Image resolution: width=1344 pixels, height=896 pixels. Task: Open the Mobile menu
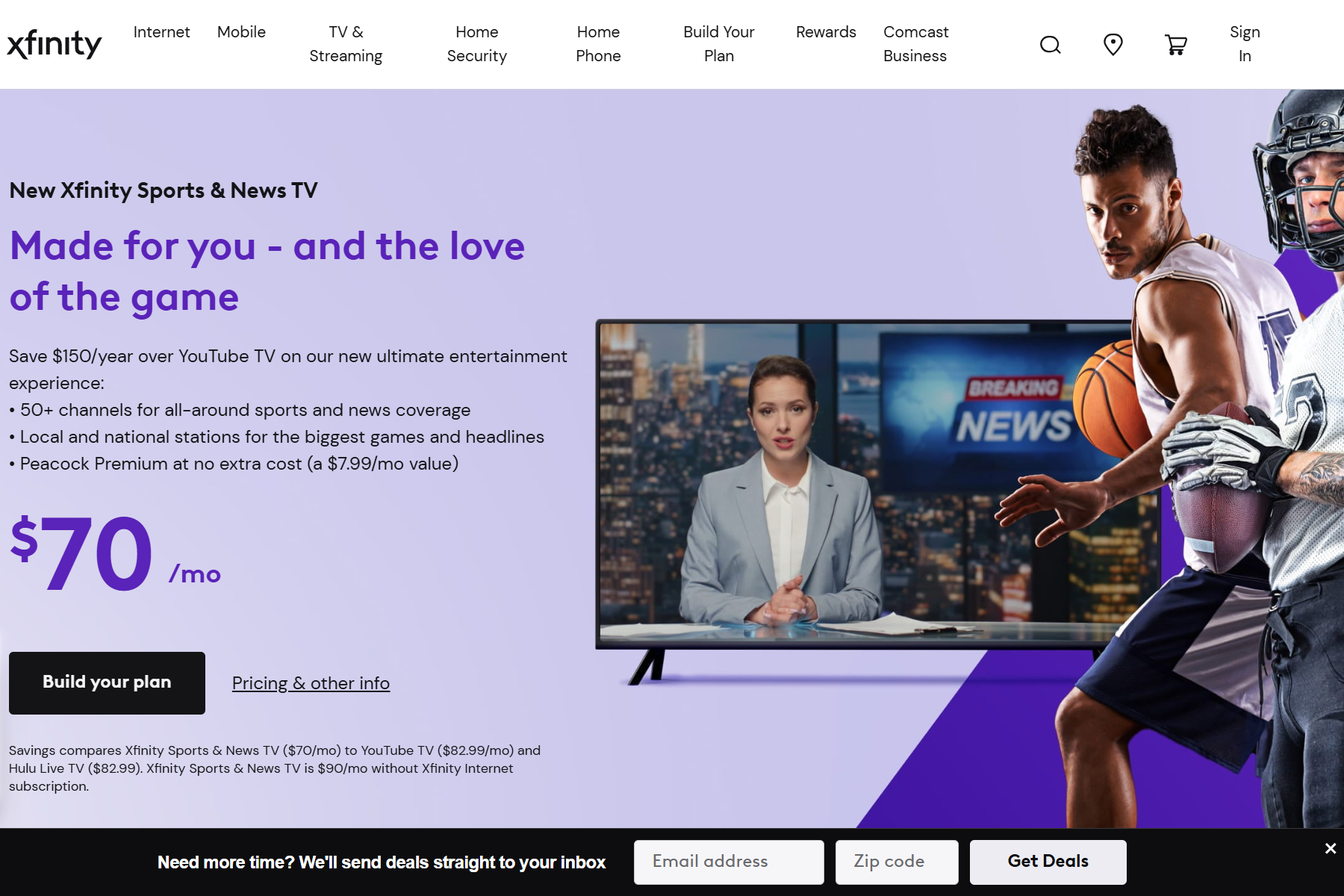tap(241, 32)
